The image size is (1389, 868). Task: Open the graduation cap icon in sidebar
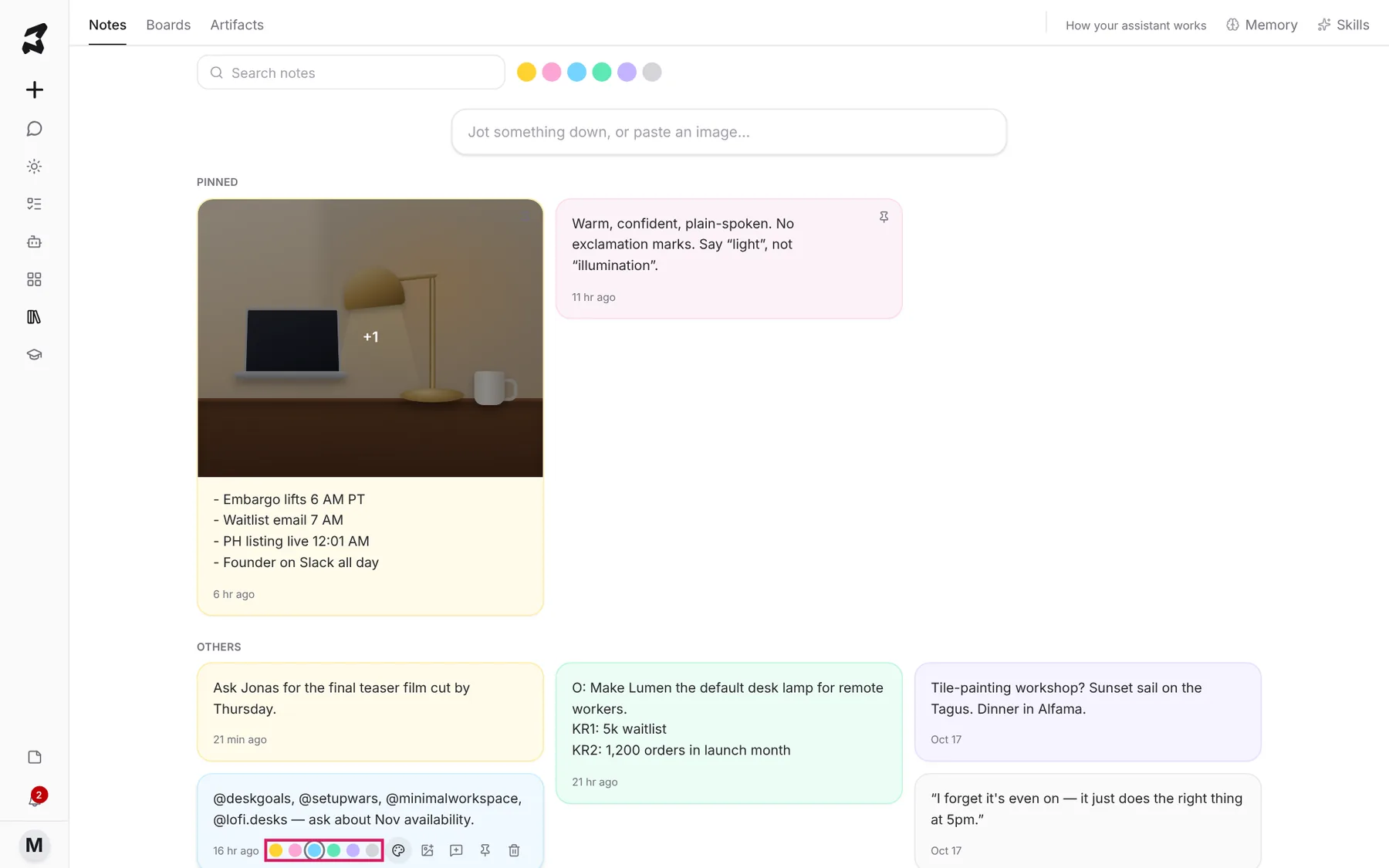point(34,355)
